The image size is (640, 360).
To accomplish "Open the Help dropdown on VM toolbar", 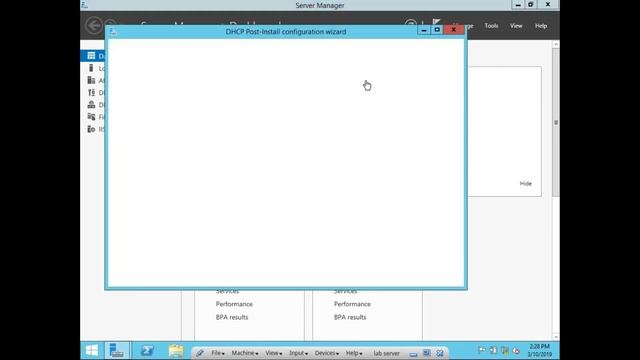I will pos(354,353).
